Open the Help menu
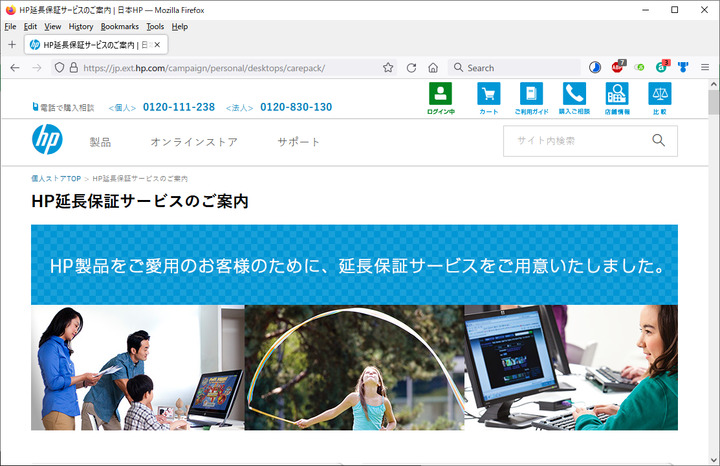The image size is (720, 466). pyautogui.click(x=180, y=27)
